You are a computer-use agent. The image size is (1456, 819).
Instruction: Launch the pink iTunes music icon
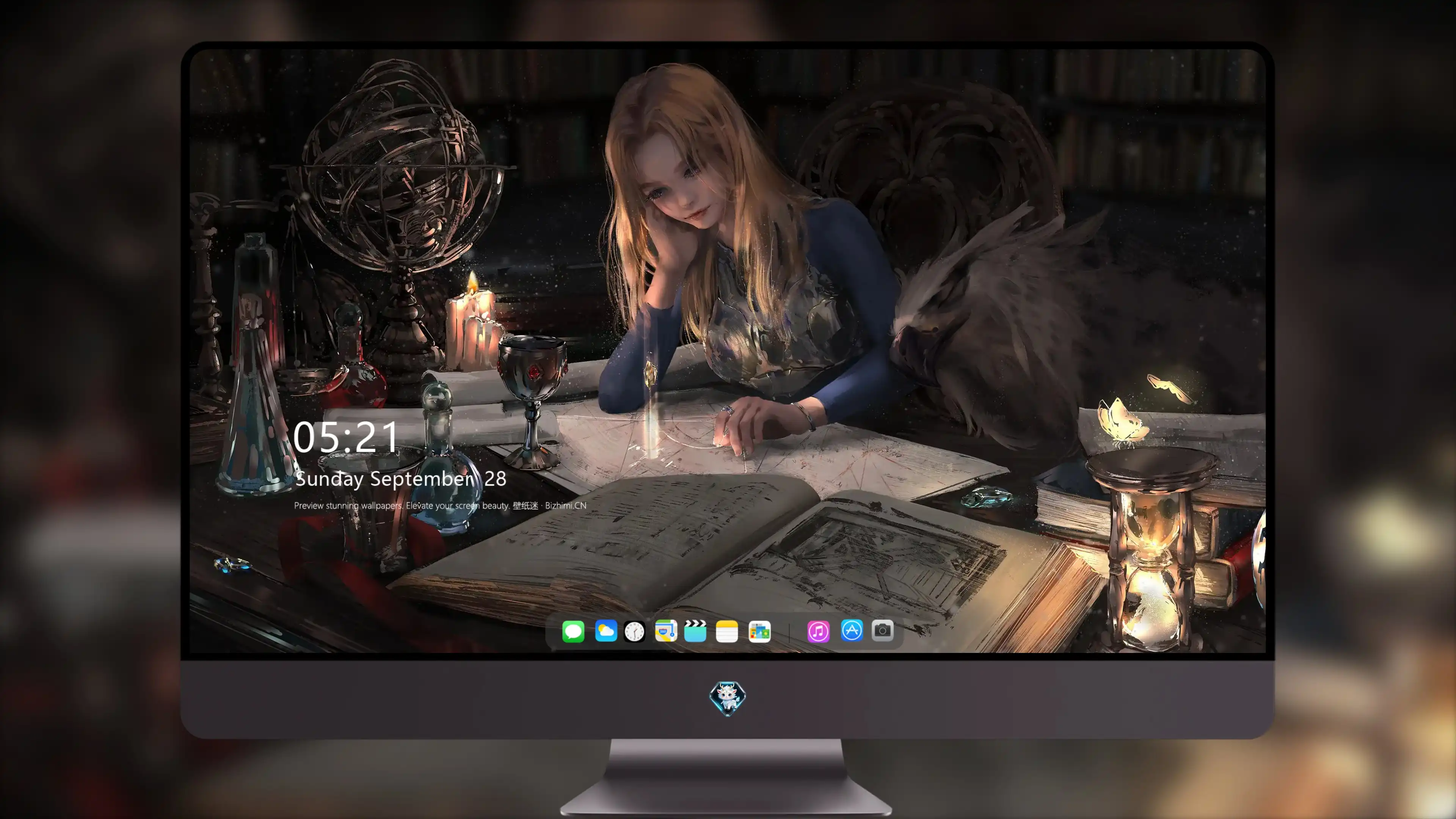pos(819,631)
